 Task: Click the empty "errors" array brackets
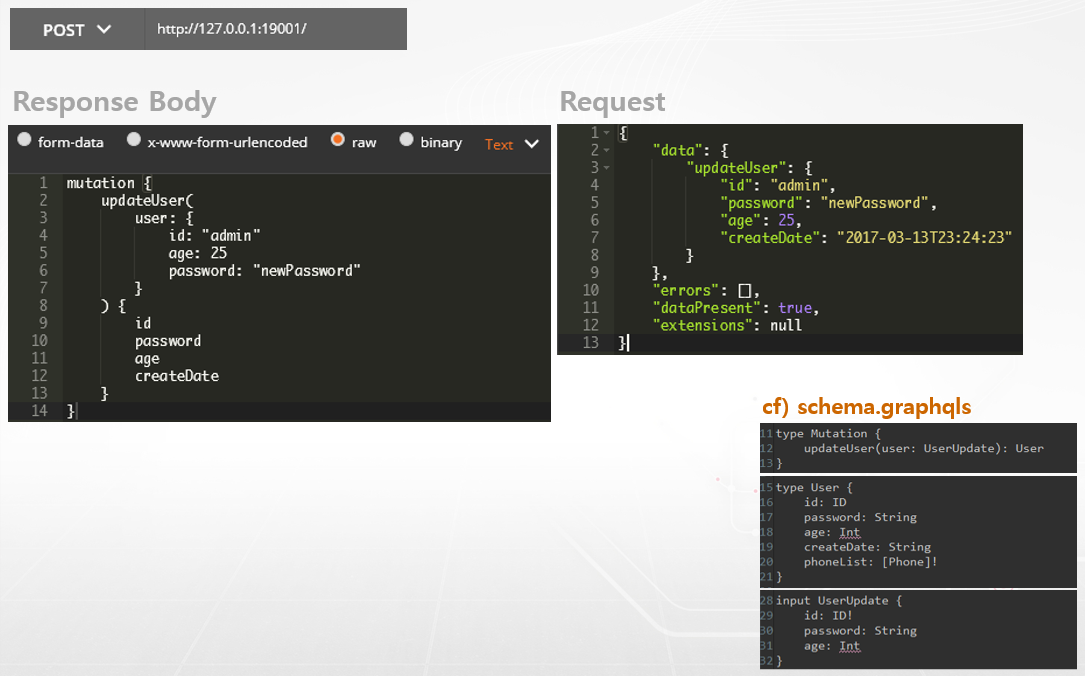pyautogui.click(x=744, y=291)
